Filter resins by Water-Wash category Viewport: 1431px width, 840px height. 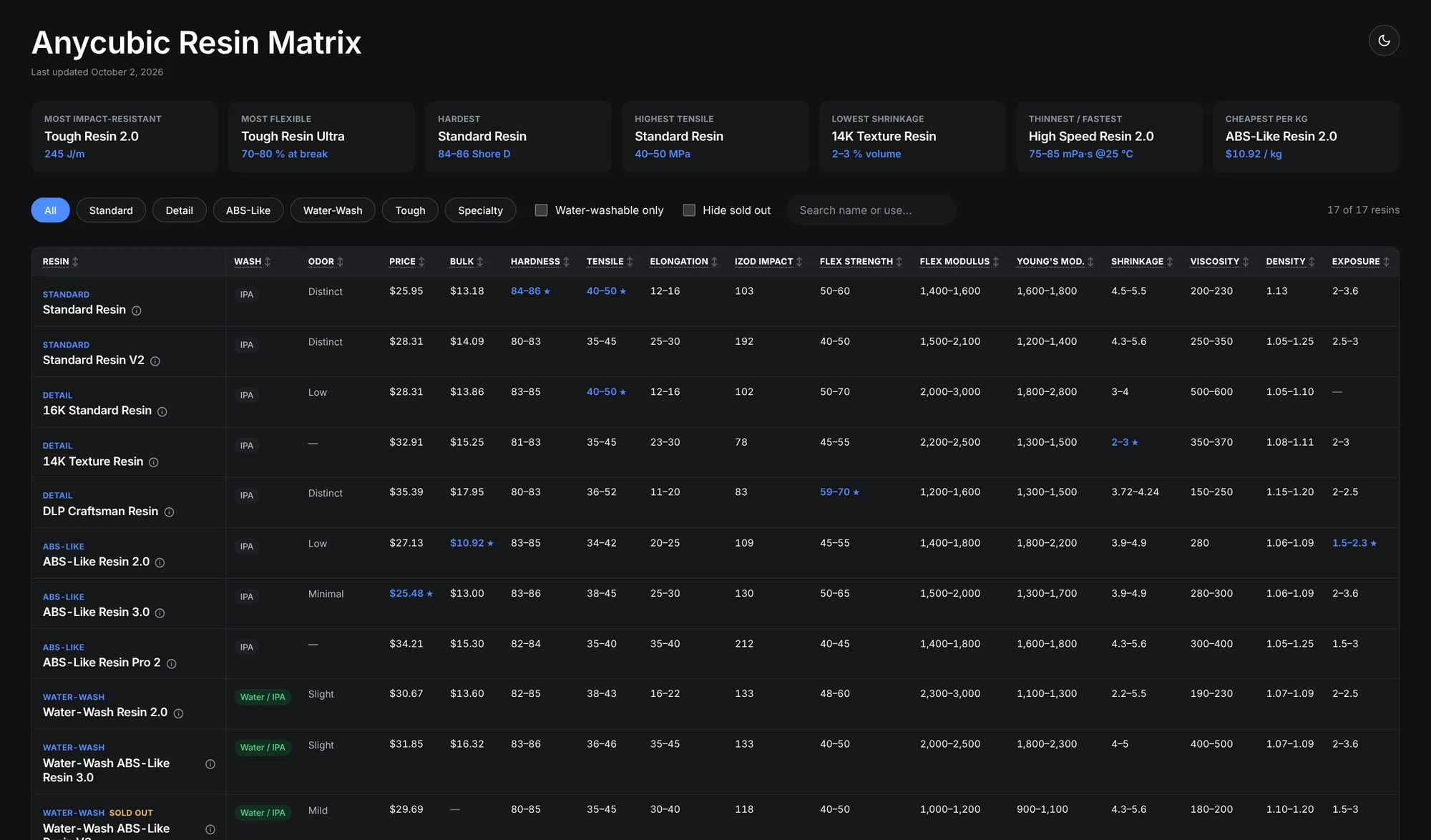[333, 210]
